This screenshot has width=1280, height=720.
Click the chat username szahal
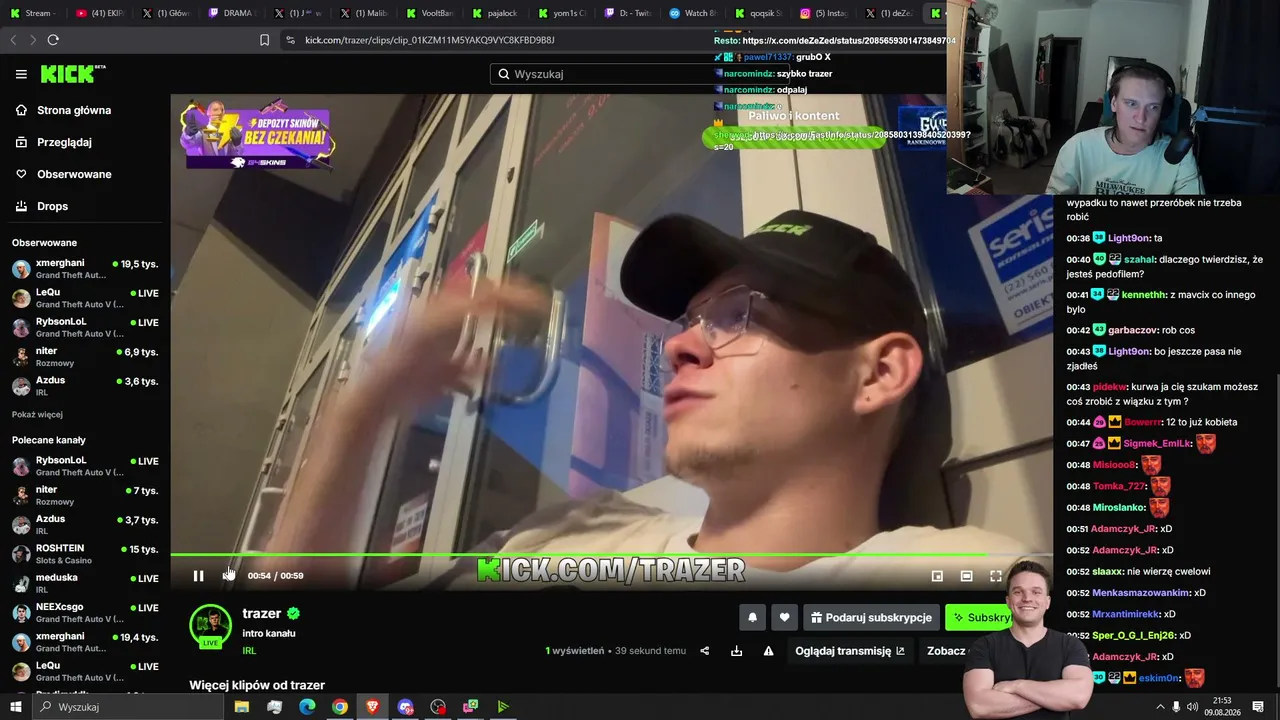pyautogui.click(x=1140, y=259)
